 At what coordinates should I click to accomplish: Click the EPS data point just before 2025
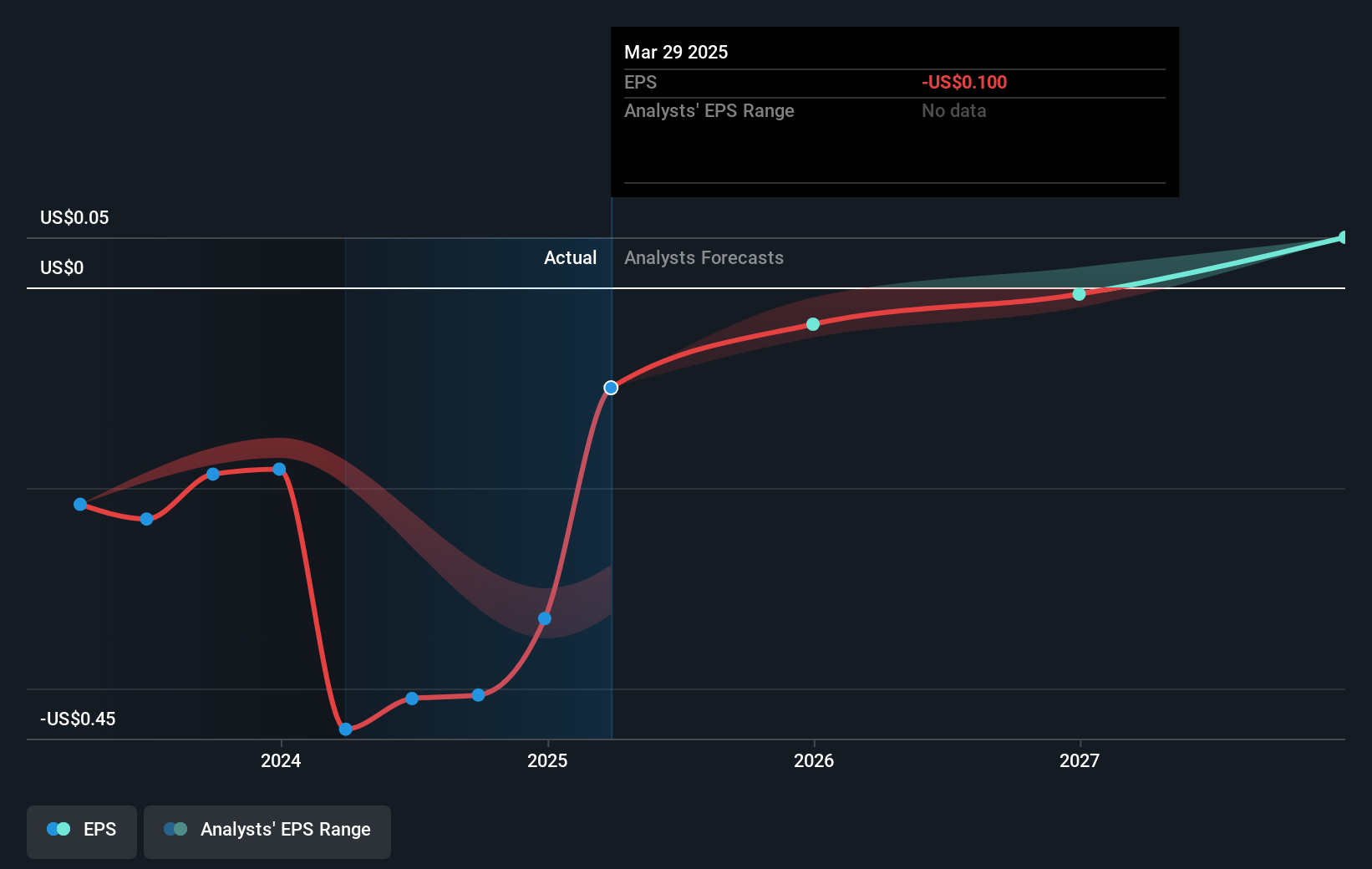(545, 618)
